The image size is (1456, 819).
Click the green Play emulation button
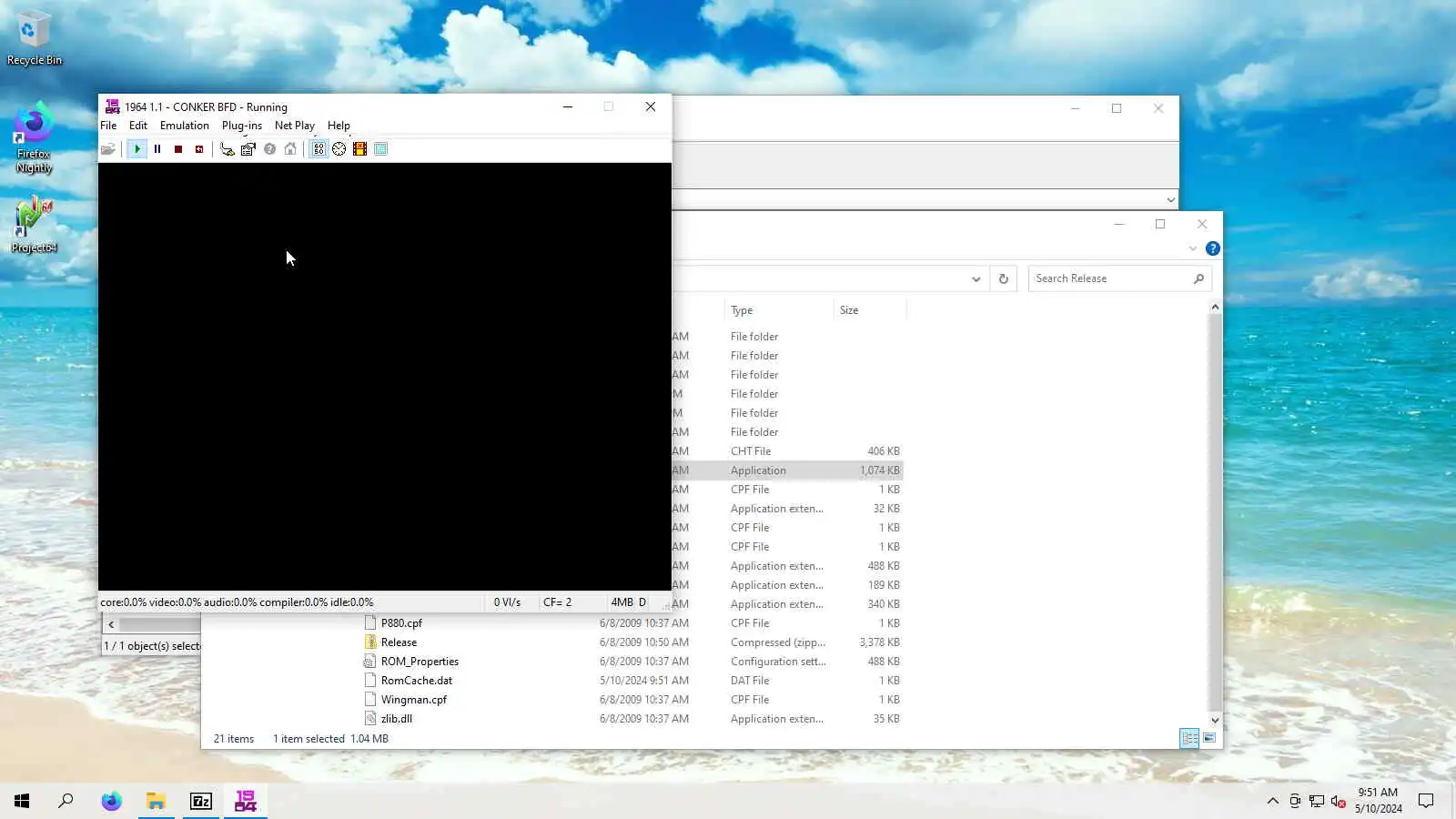click(137, 149)
